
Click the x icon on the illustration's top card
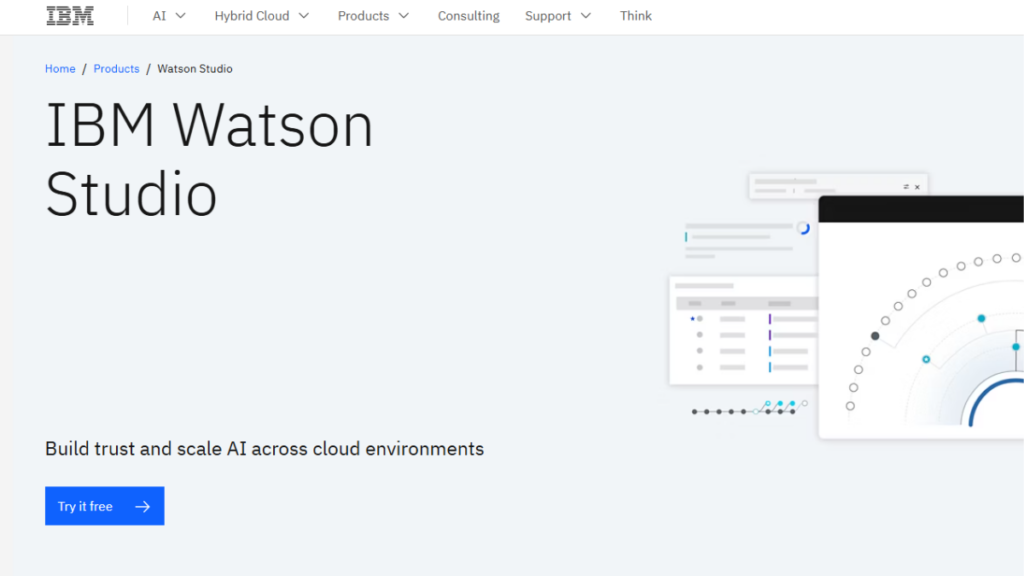point(917,187)
